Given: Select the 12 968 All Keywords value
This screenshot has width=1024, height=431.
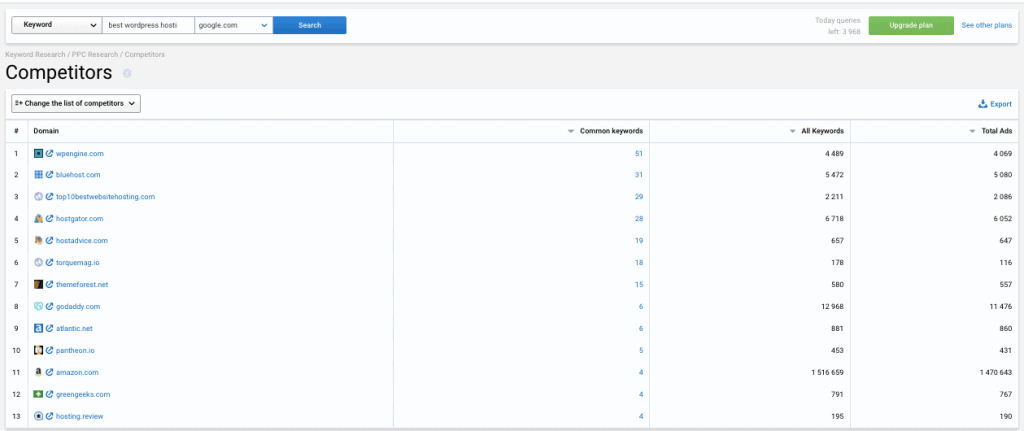Looking at the screenshot, I should [x=832, y=306].
